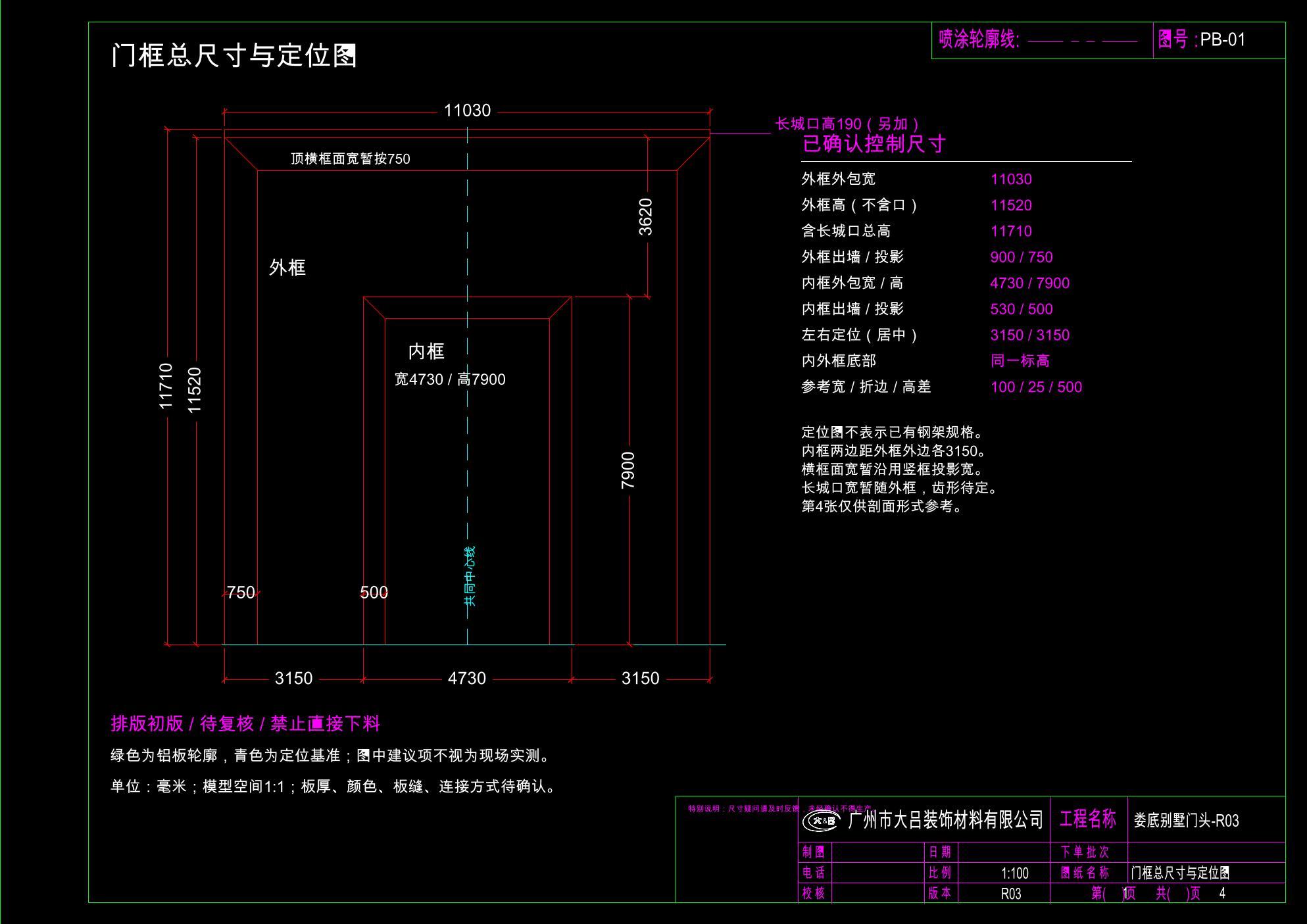This screenshot has width=1307, height=924.
Task: Click the 外框出墙 / 投影 row label
Action: [852, 257]
